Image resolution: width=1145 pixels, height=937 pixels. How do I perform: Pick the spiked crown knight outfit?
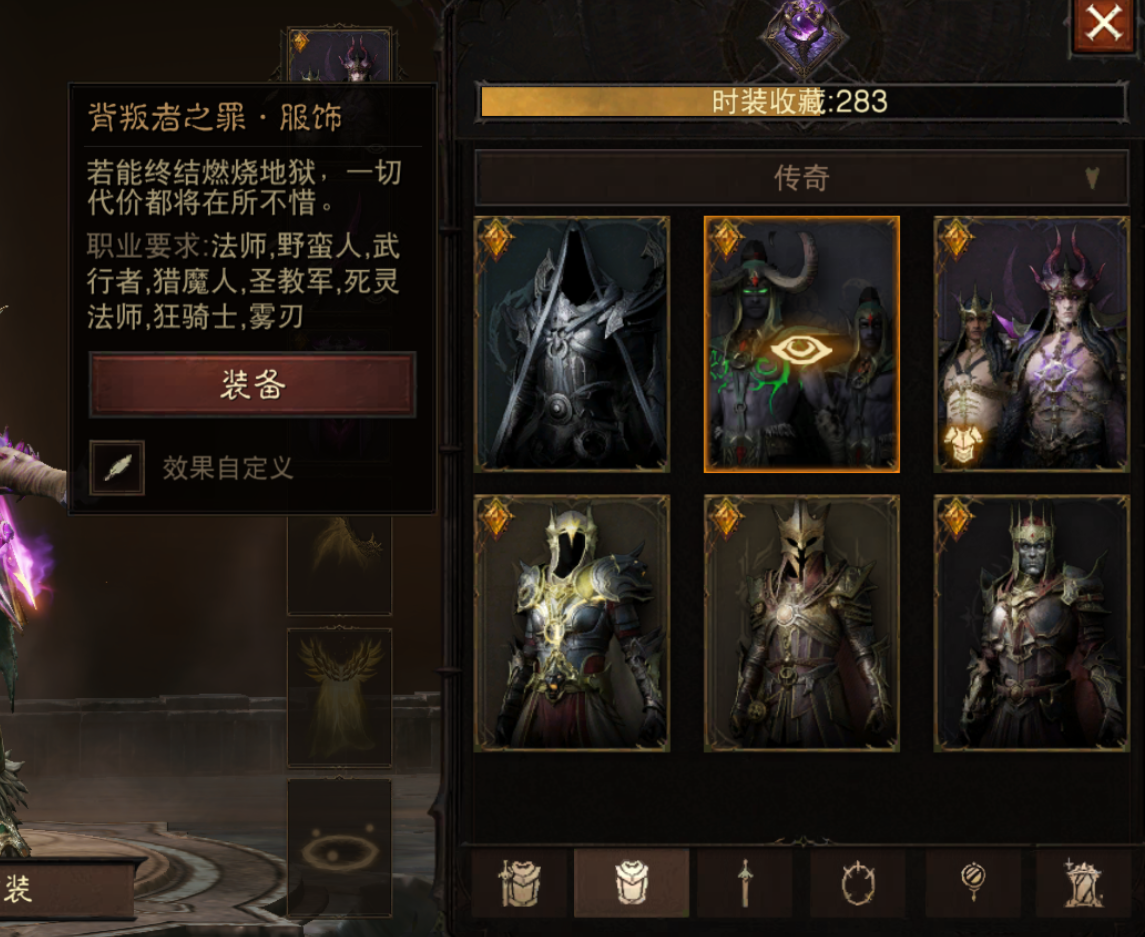(802, 623)
